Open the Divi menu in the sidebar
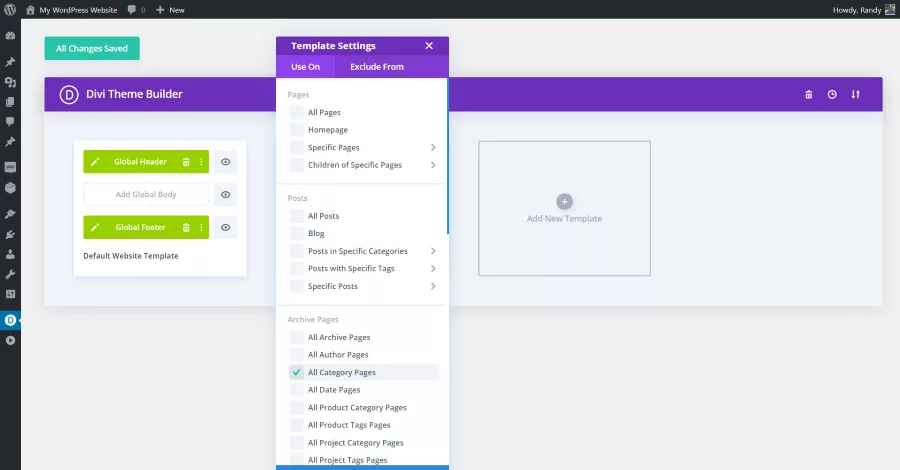Image resolution: width=900 pixels, height=470 pixels. point(10,320)
